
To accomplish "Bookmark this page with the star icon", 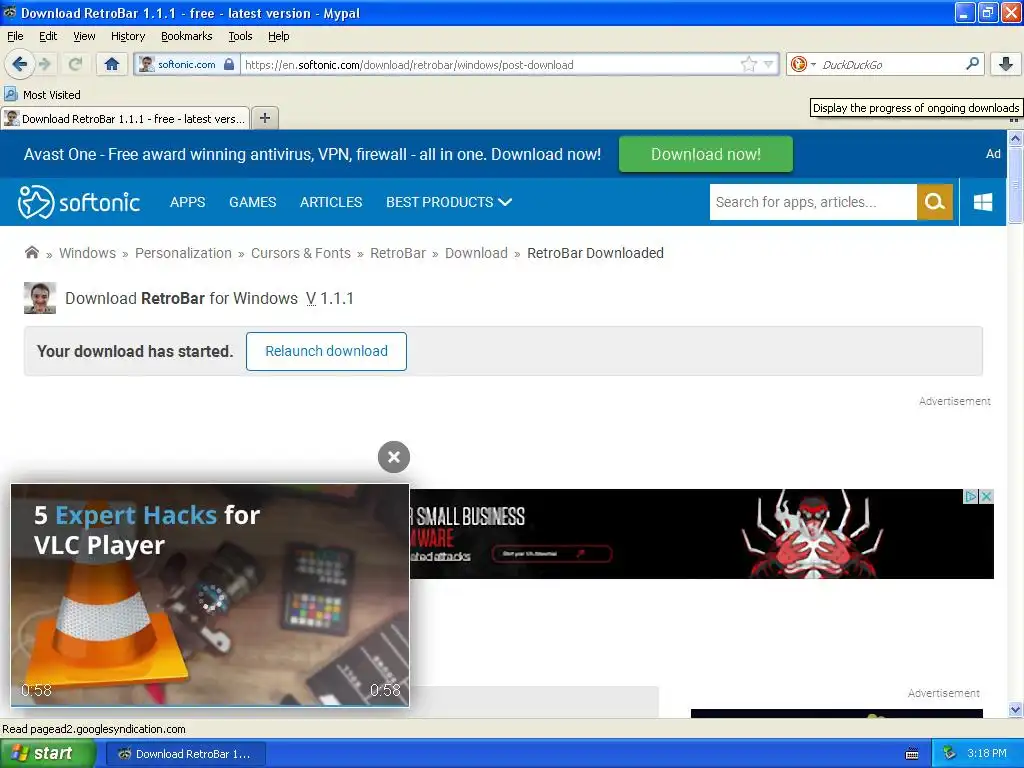I will pos(748,64).
